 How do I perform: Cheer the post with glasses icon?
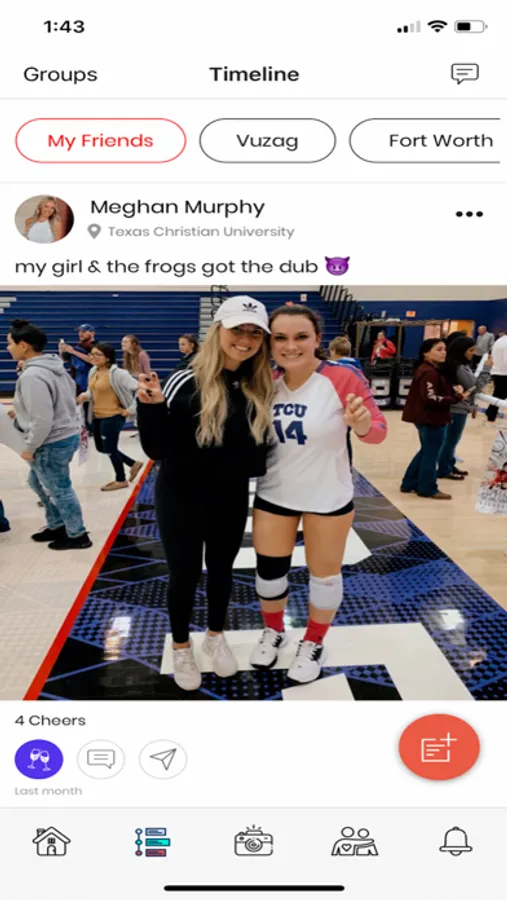39,759
